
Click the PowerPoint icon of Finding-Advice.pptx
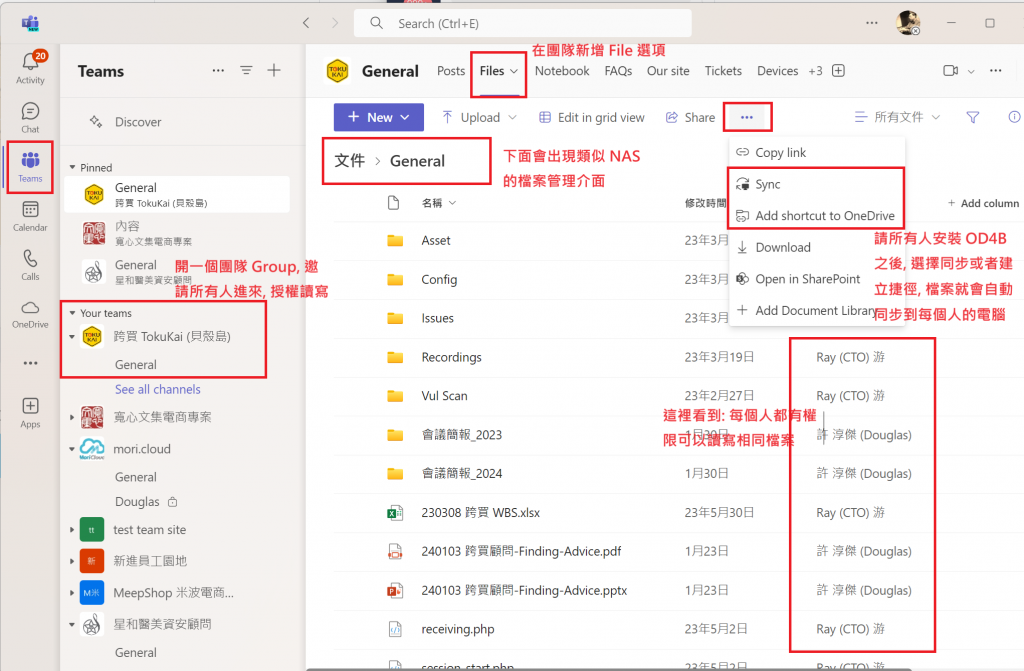[395, 591]
